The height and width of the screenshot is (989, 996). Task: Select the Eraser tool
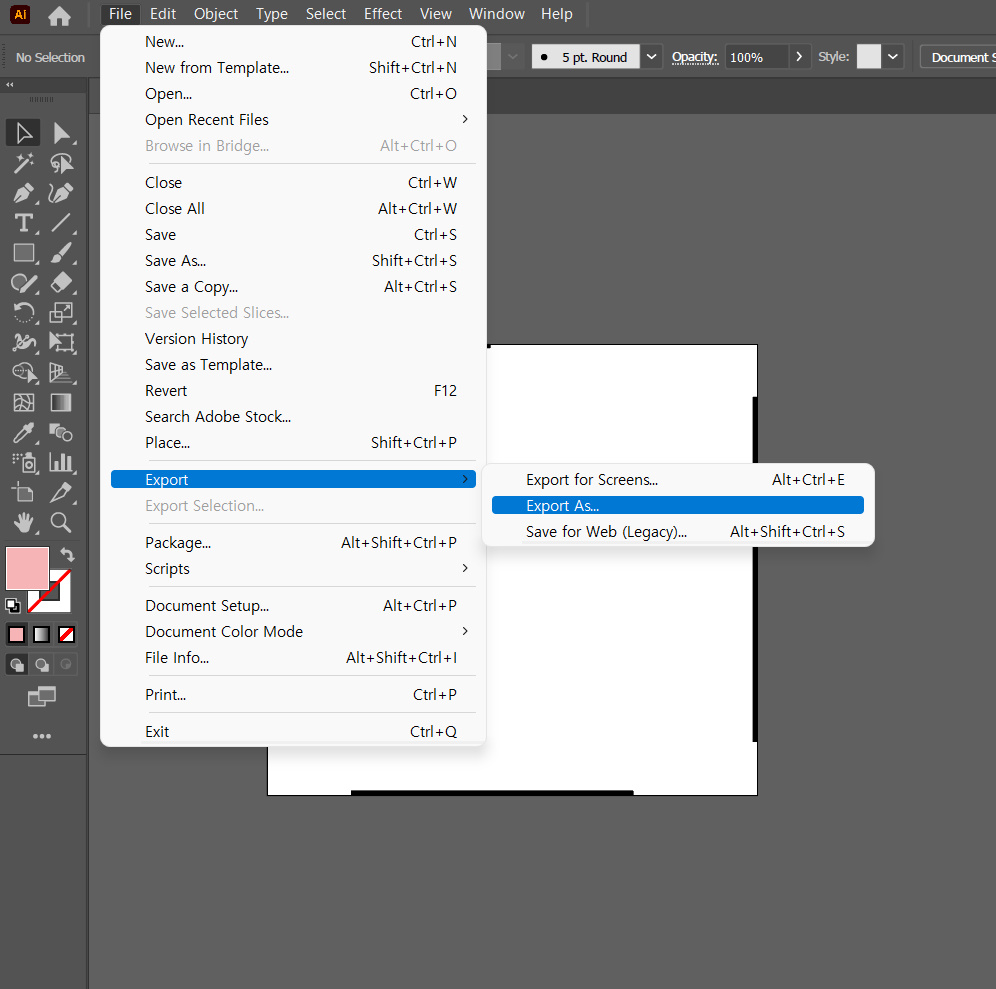pos(61,283)
